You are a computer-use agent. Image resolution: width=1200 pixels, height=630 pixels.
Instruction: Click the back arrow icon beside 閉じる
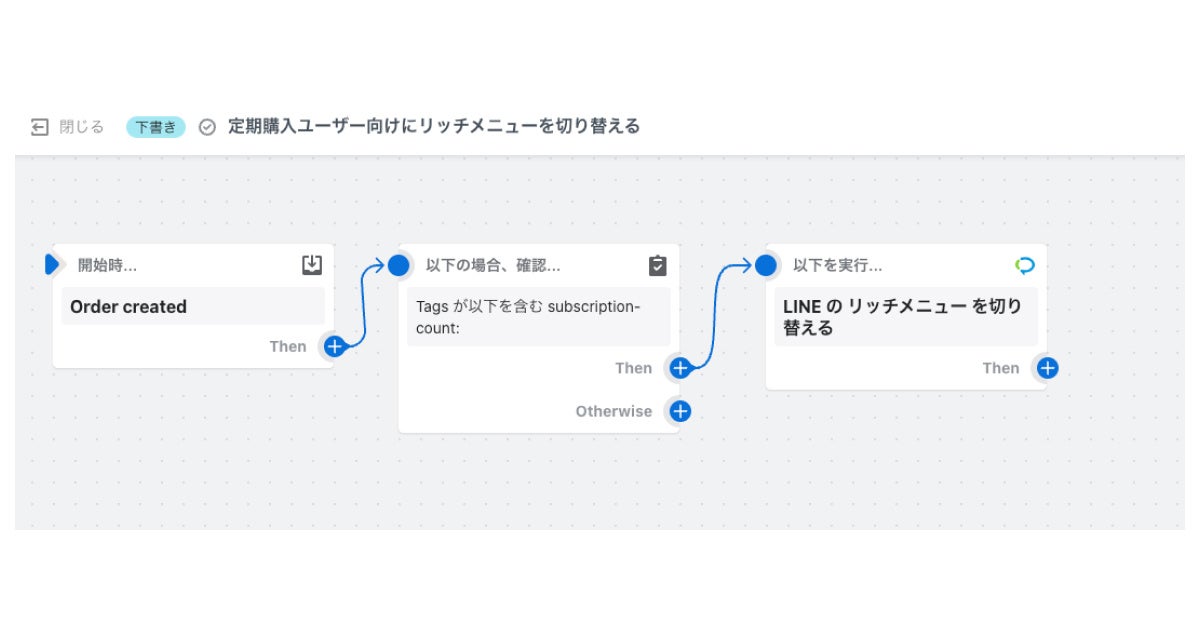point(39,126)
